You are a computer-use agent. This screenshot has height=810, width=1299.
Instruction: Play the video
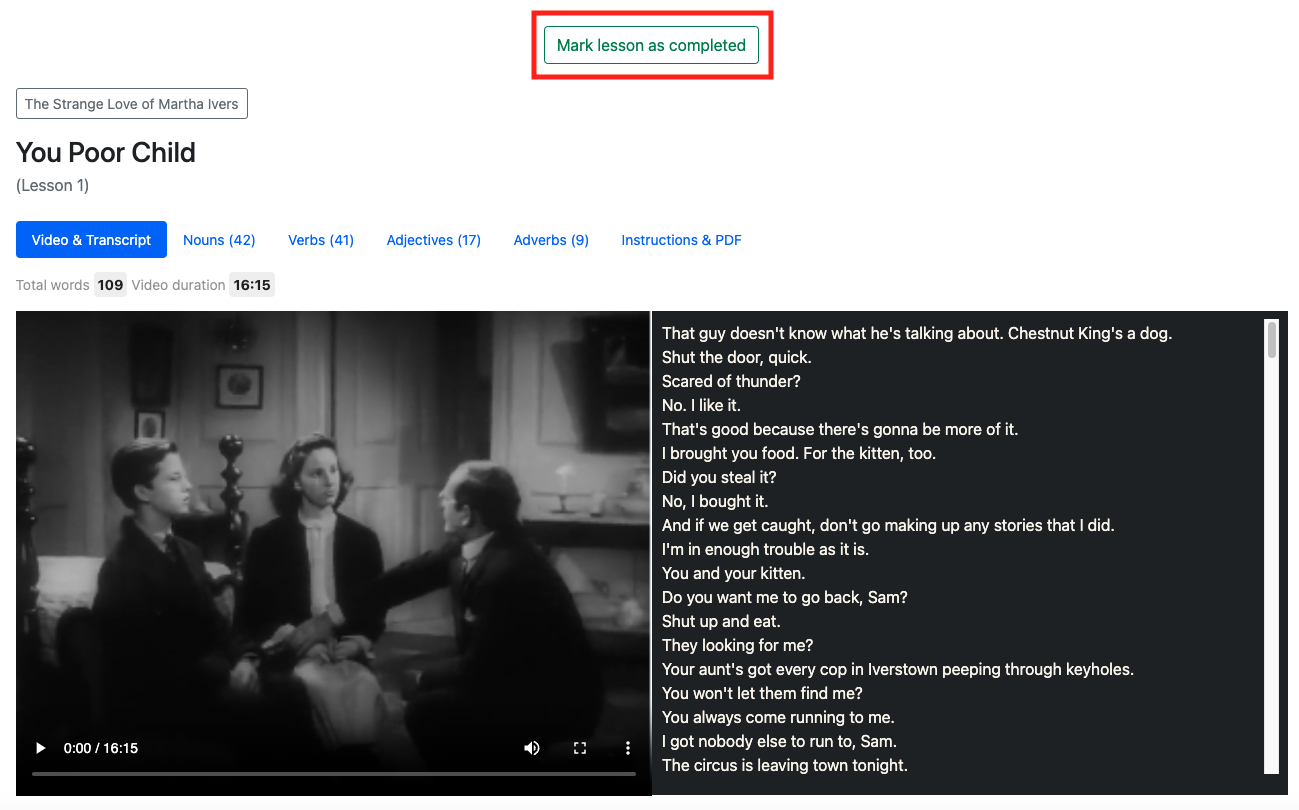[40, 748]
